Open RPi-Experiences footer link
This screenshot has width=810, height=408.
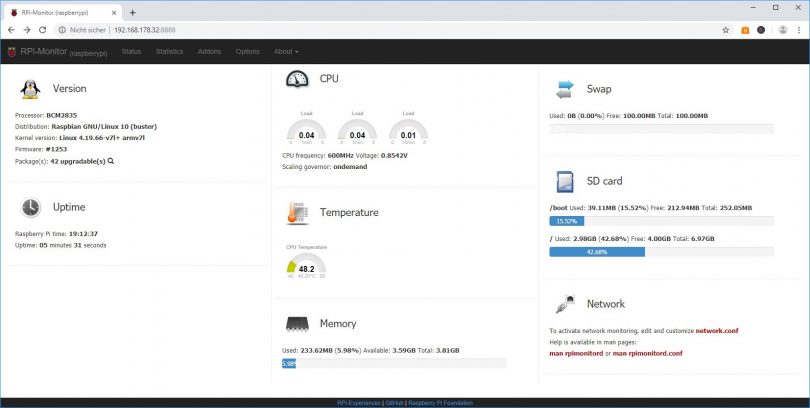point(359,403)
